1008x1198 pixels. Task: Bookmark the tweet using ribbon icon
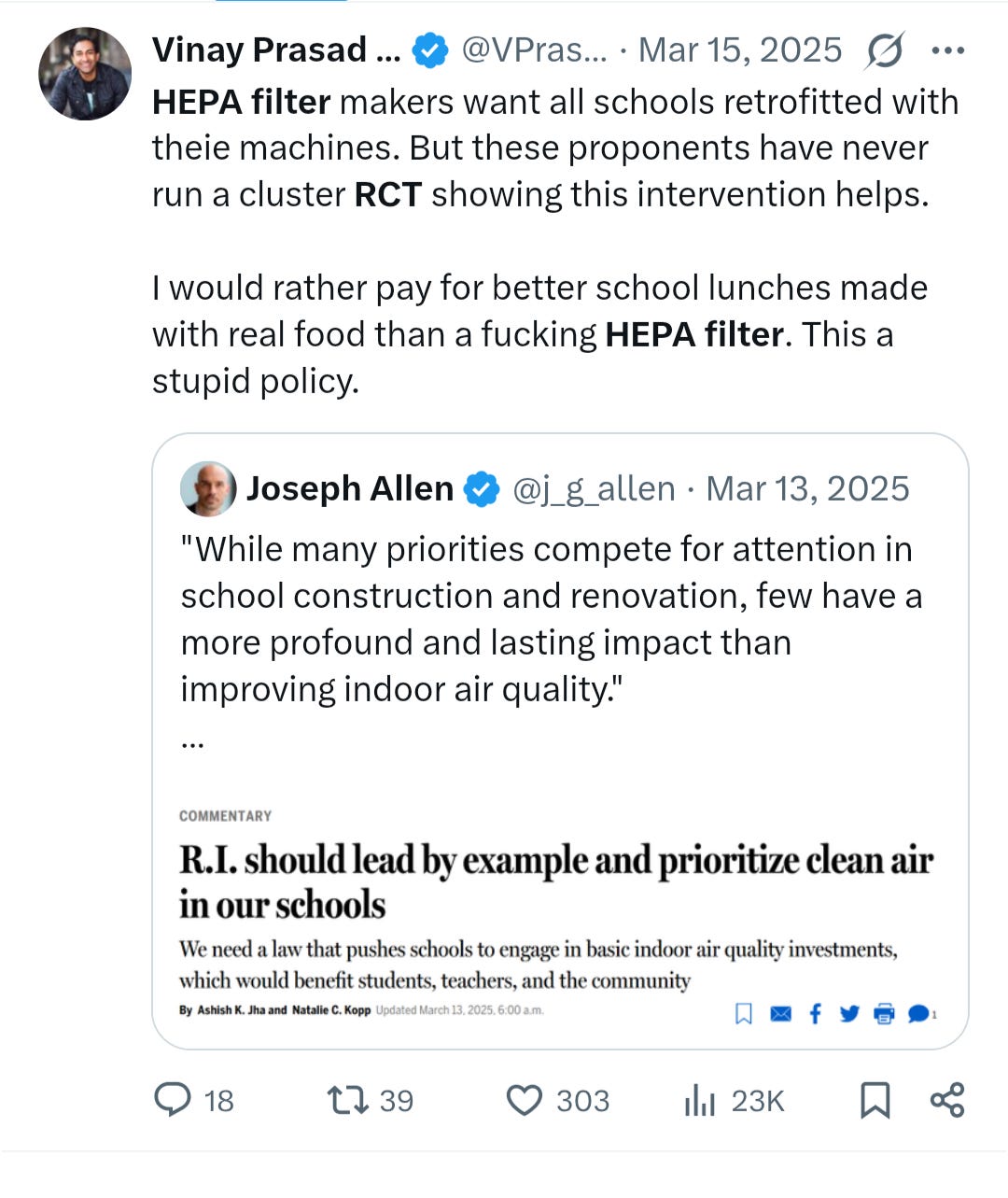point(875,1100)
